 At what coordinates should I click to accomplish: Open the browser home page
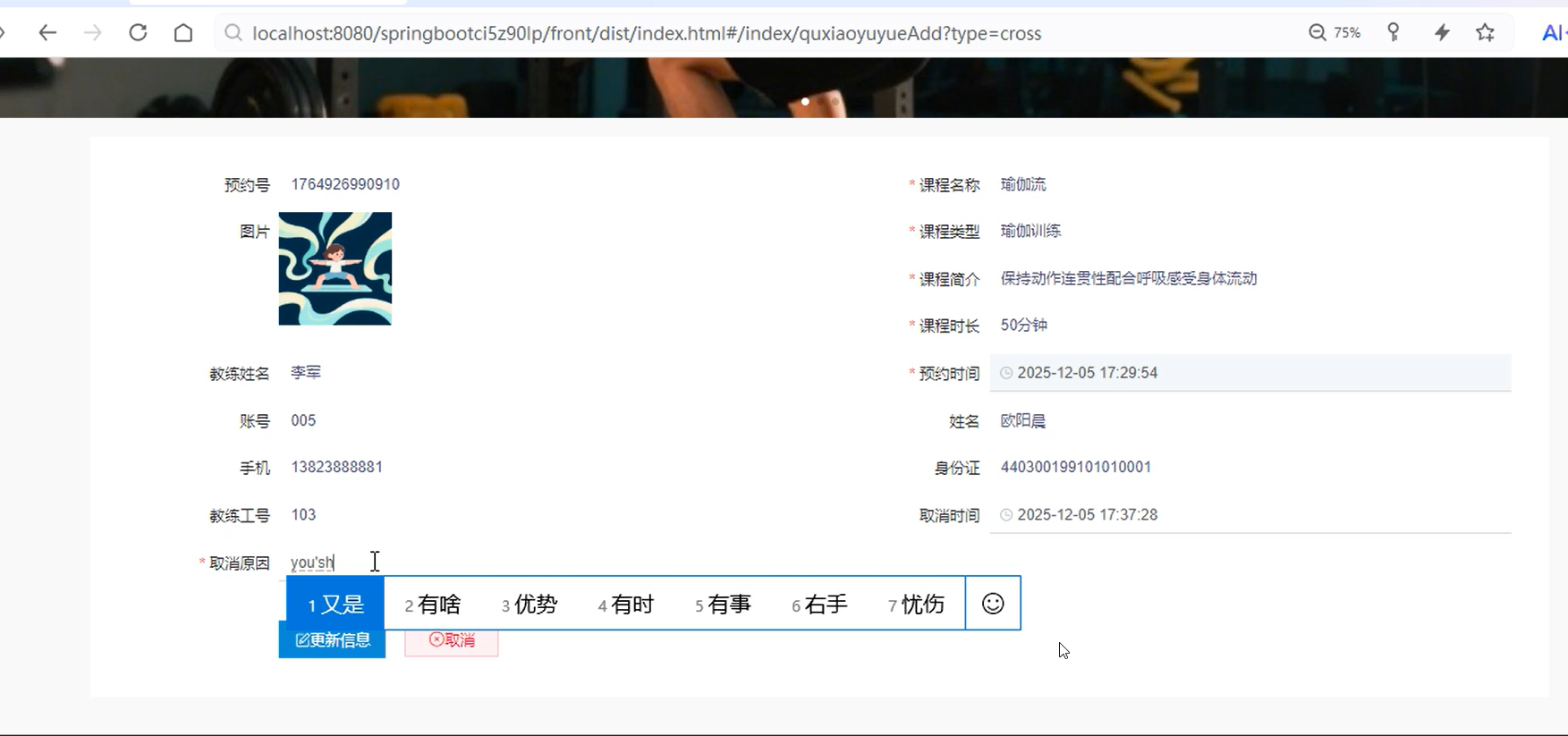tap(183, 33)
